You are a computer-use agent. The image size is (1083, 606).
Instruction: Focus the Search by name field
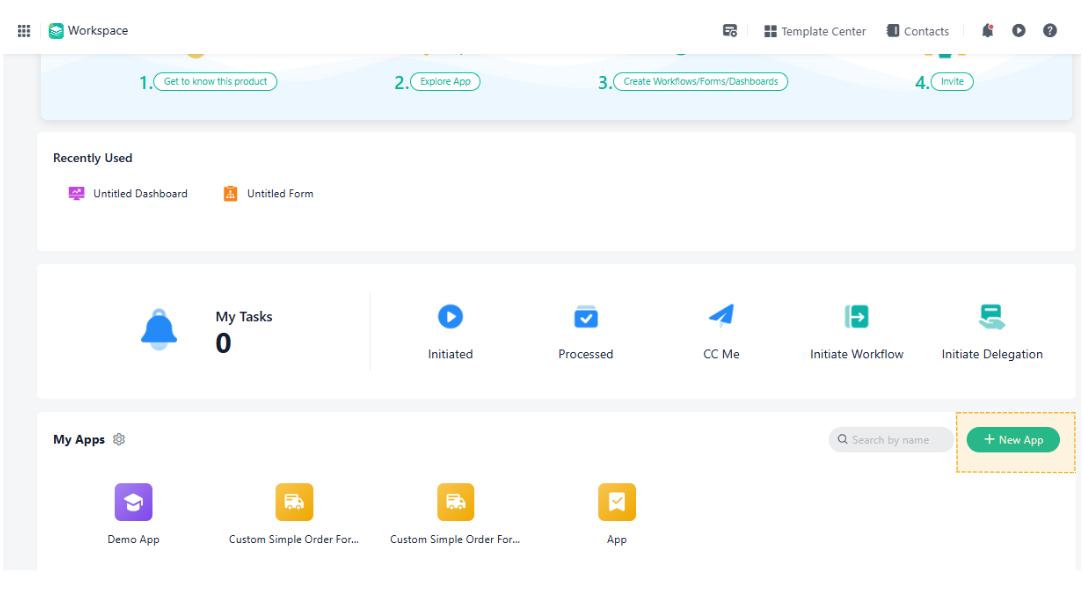coord(890,439)
